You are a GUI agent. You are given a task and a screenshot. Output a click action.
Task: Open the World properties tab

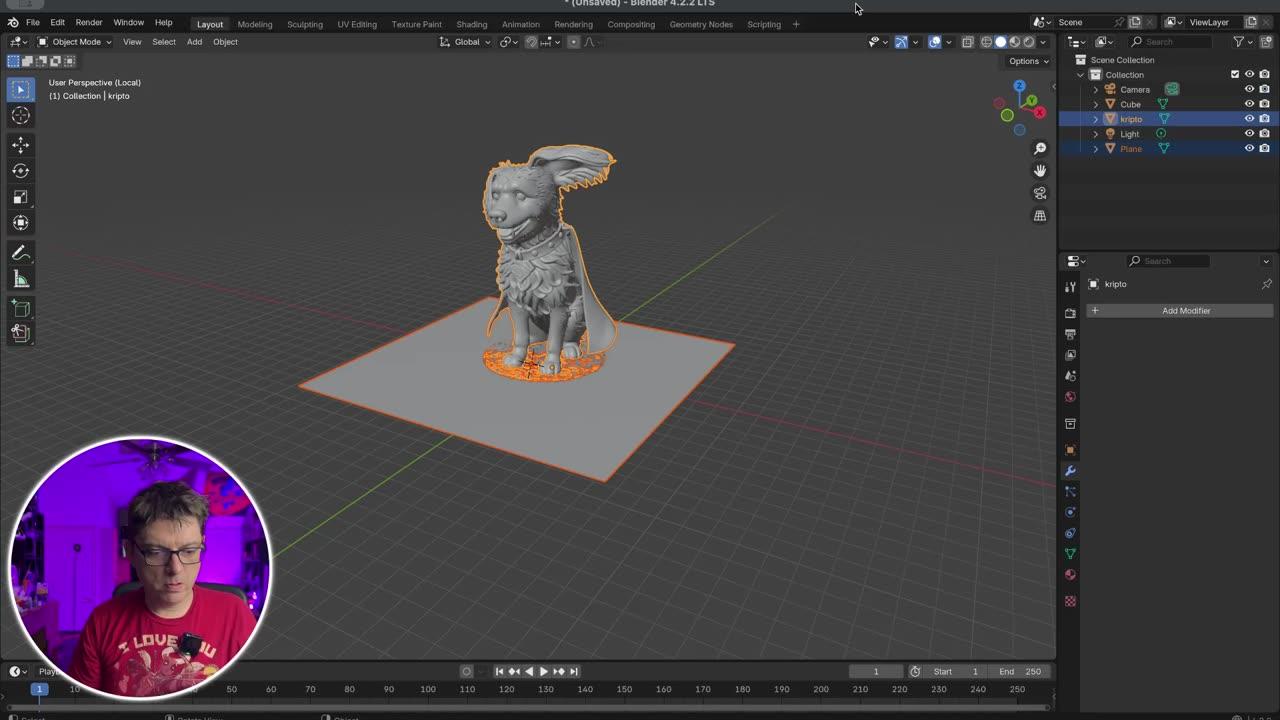point(1070,397)
